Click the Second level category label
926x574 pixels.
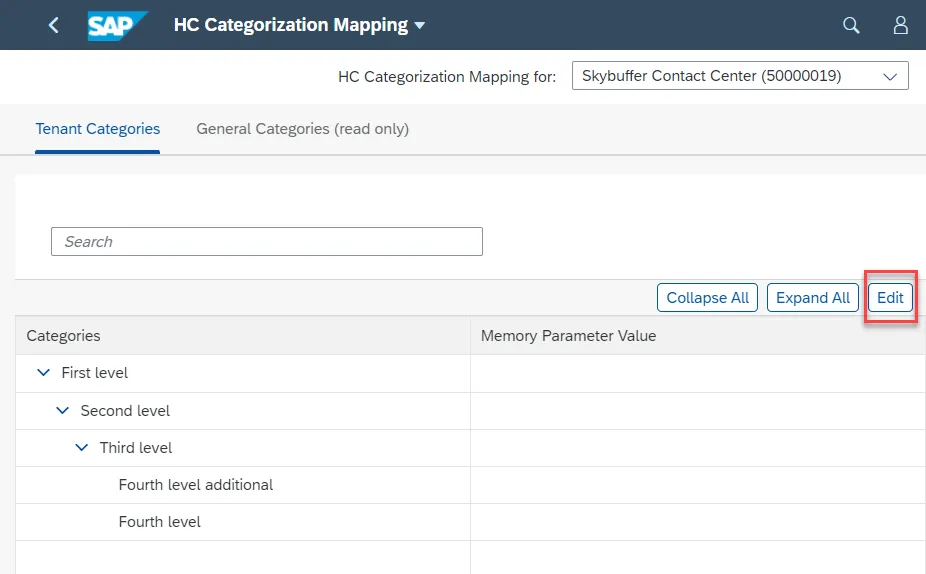click(125, 410)
